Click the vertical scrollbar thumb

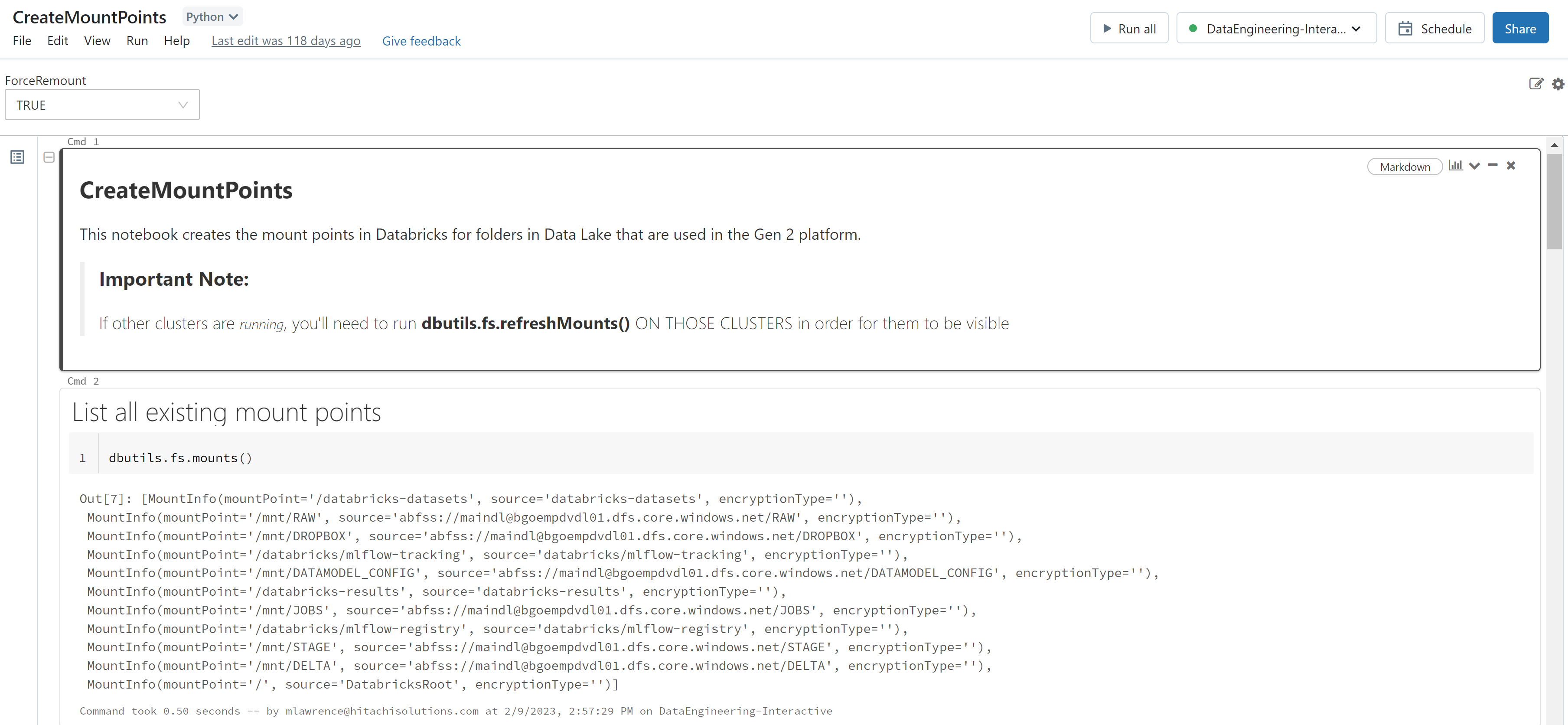click(1554, 202)
